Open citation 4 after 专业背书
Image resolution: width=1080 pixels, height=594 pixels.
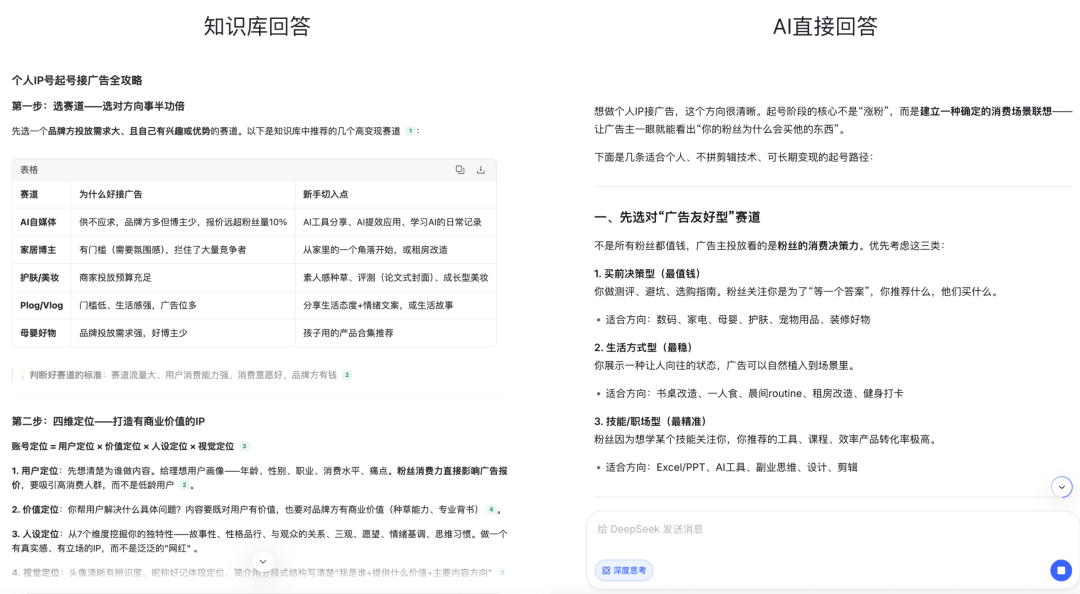[x=491, y=510]
